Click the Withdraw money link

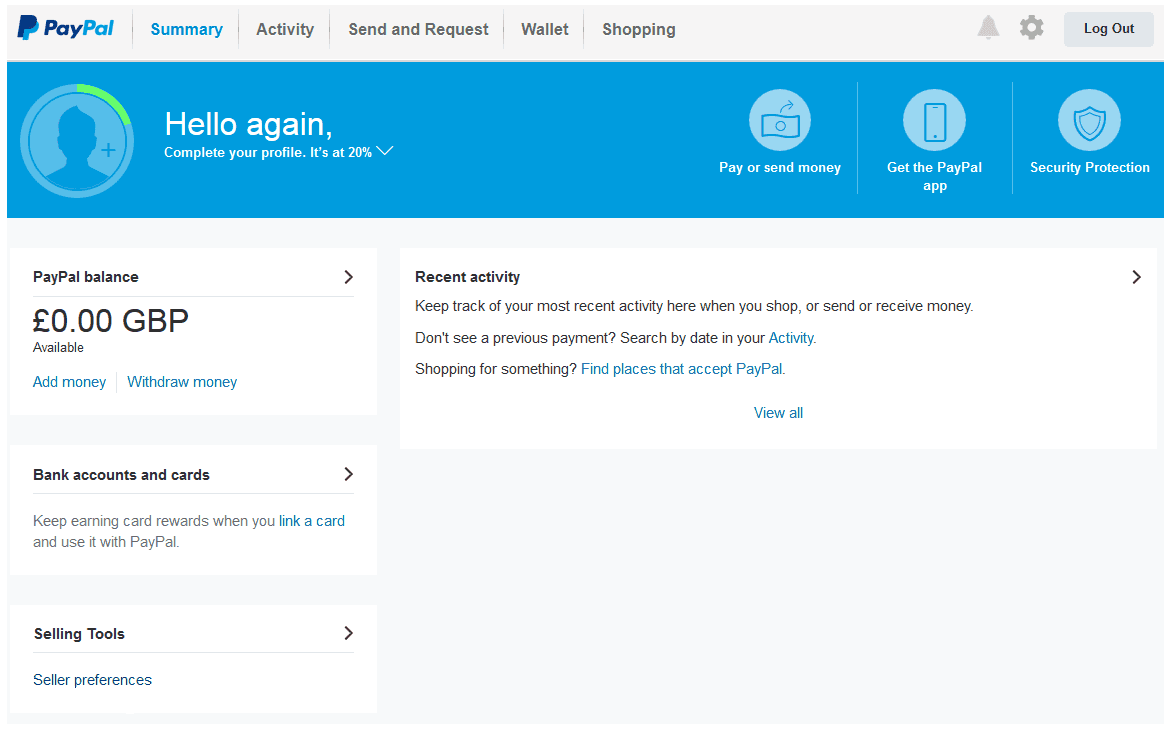tap(182, 382)
